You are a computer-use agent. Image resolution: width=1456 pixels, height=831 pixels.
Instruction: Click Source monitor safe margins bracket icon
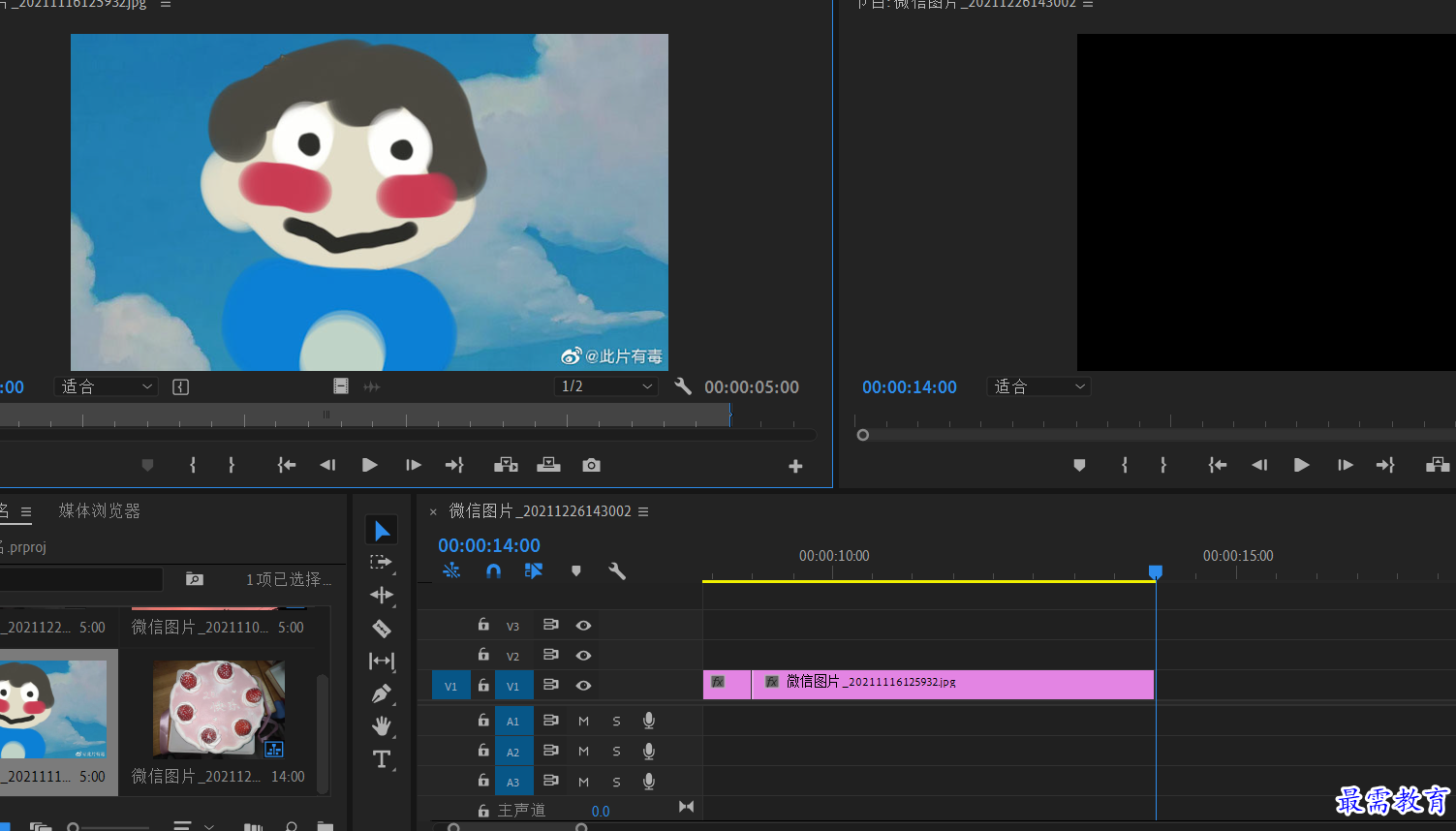tap(180, 386)
